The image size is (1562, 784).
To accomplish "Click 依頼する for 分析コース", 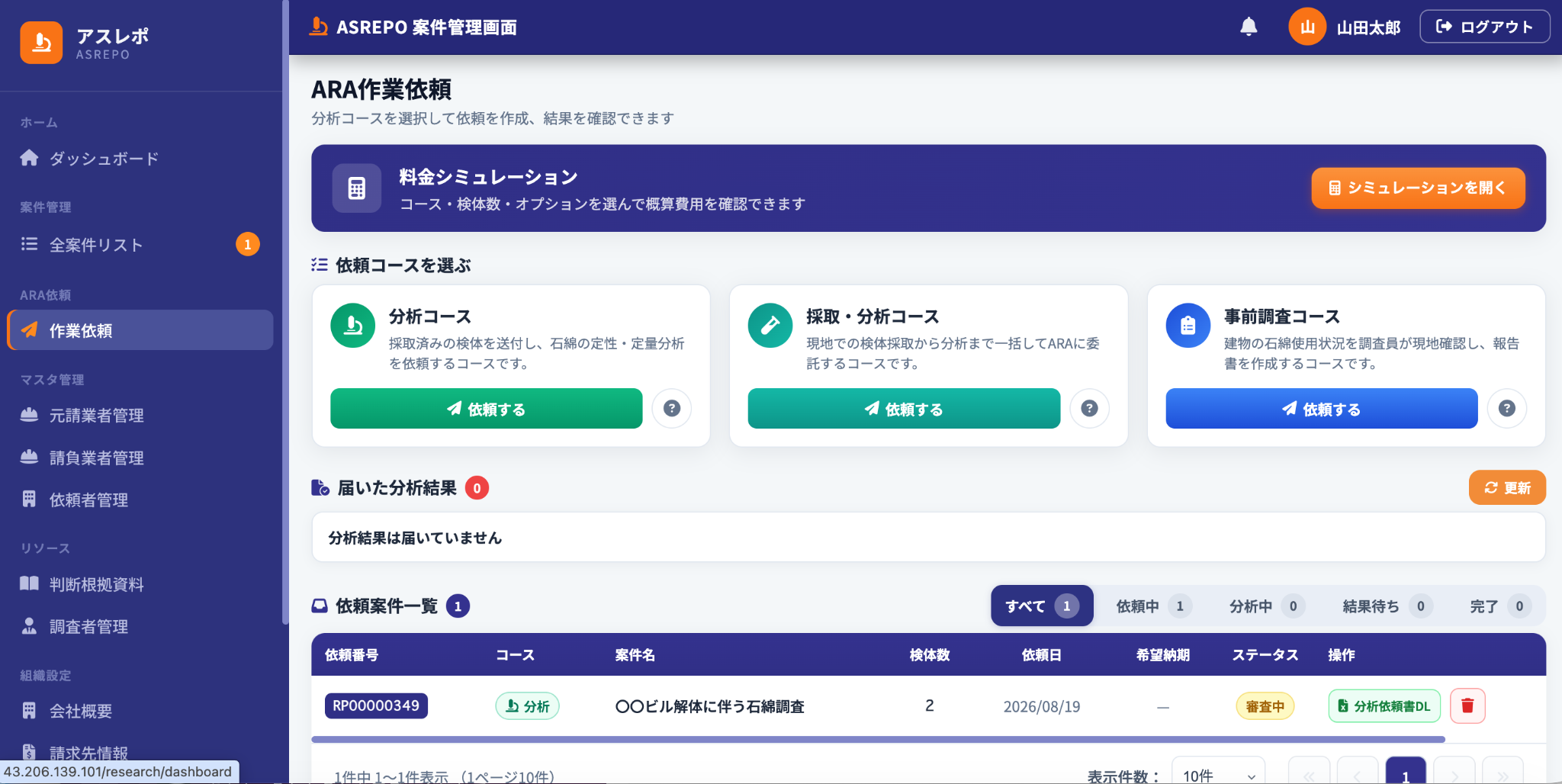I will (x=487, y=409).
